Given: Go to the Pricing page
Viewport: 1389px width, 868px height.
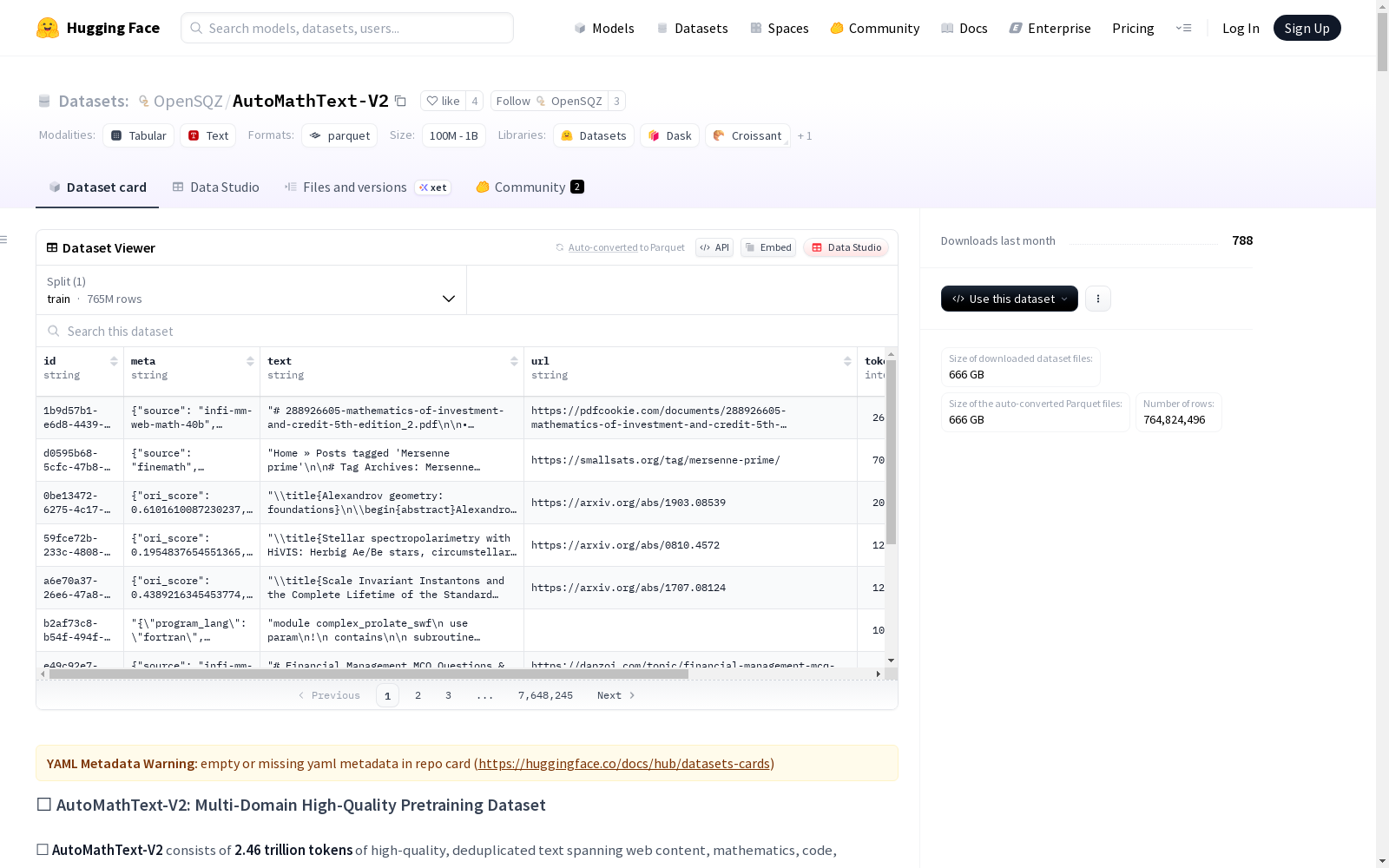Looking at the screenshot, I should coord(1133,28).
